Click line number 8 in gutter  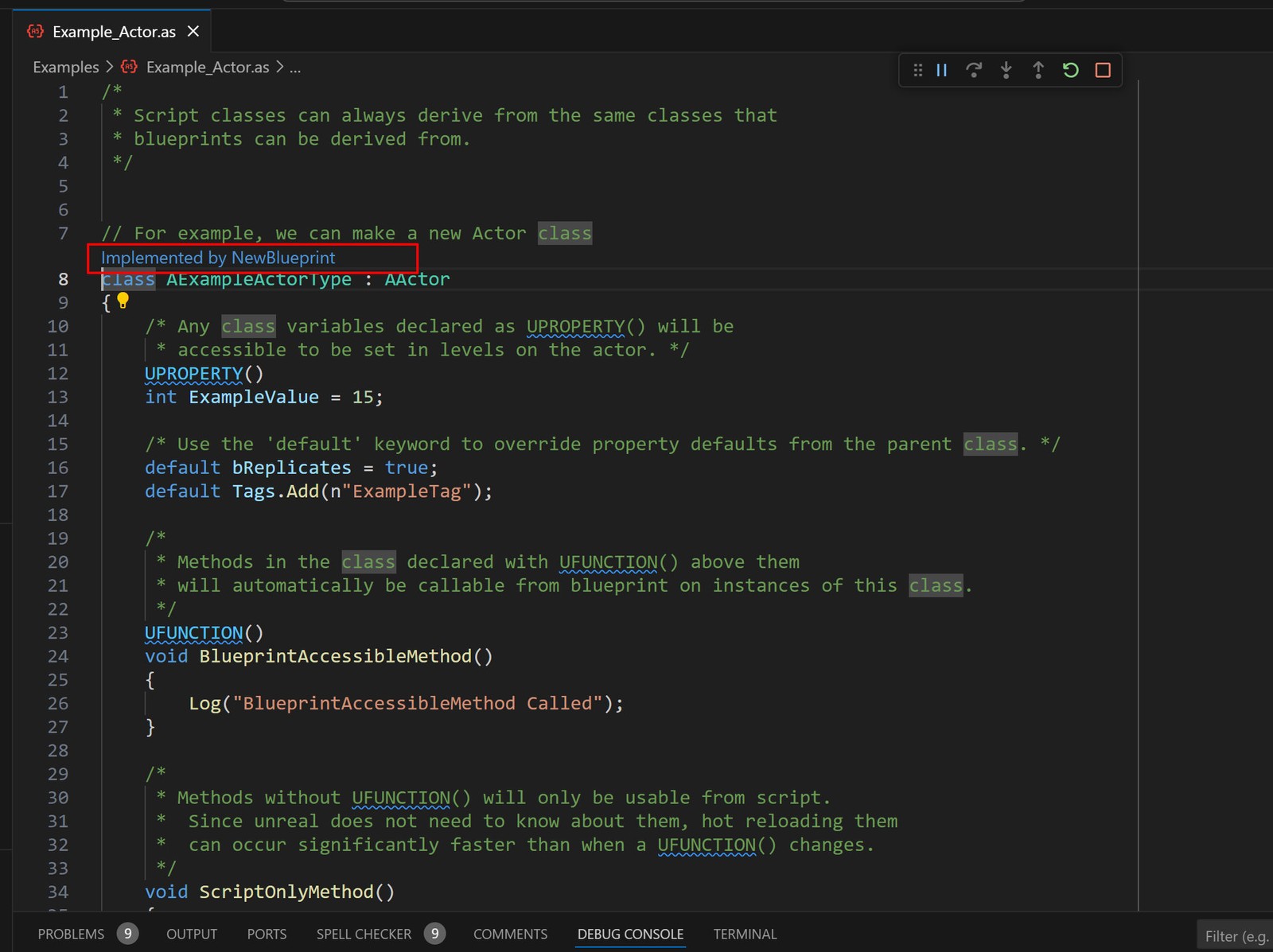[63, 279]
